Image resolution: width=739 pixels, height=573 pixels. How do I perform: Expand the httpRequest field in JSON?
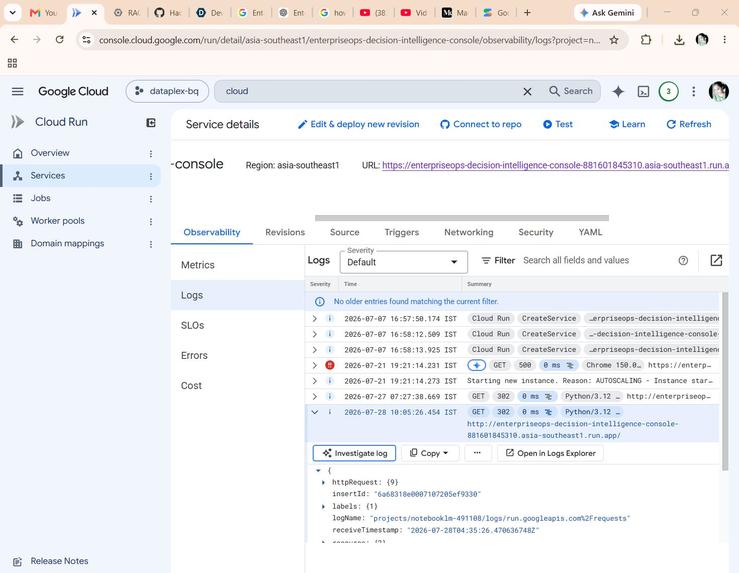click(x=323, y=482)
